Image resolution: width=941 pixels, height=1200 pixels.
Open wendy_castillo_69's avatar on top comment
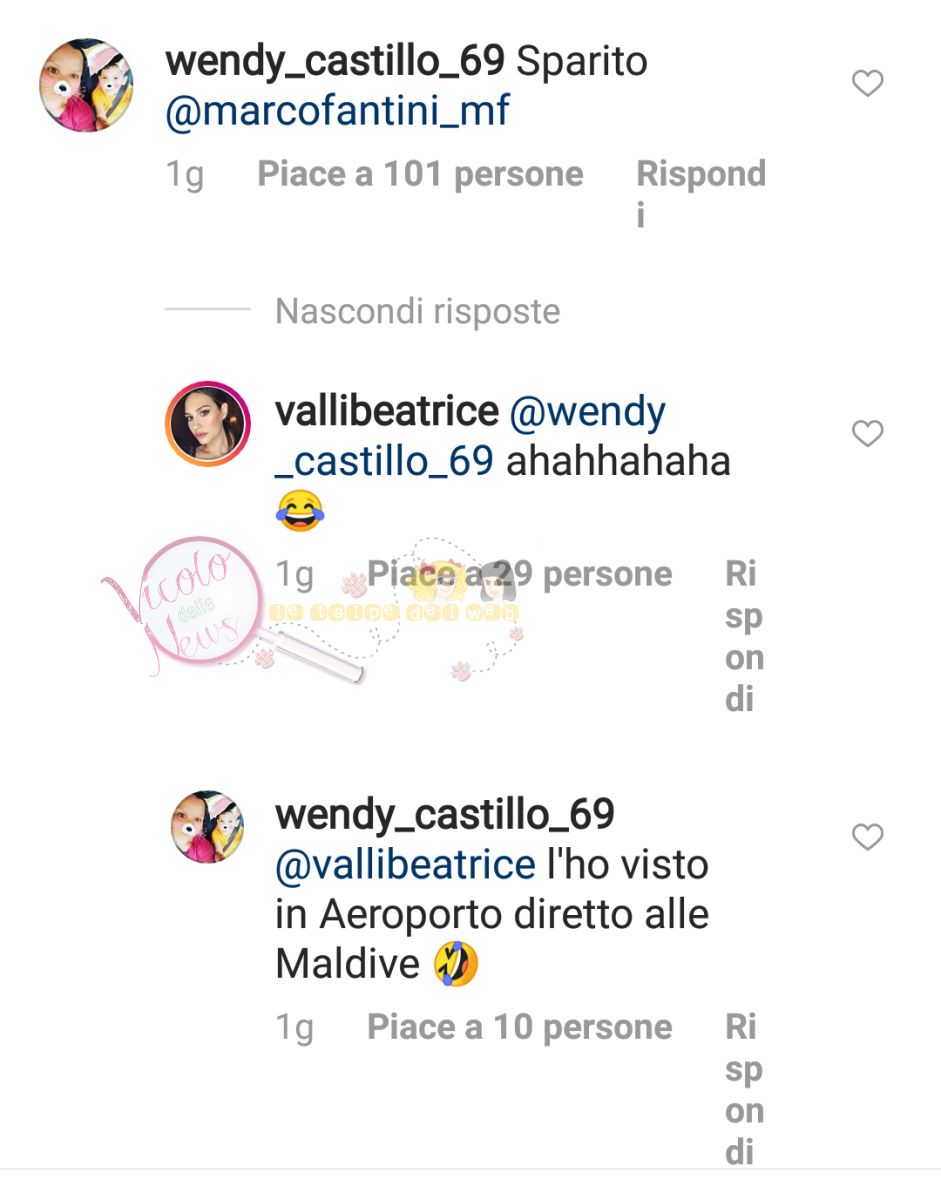85,85
